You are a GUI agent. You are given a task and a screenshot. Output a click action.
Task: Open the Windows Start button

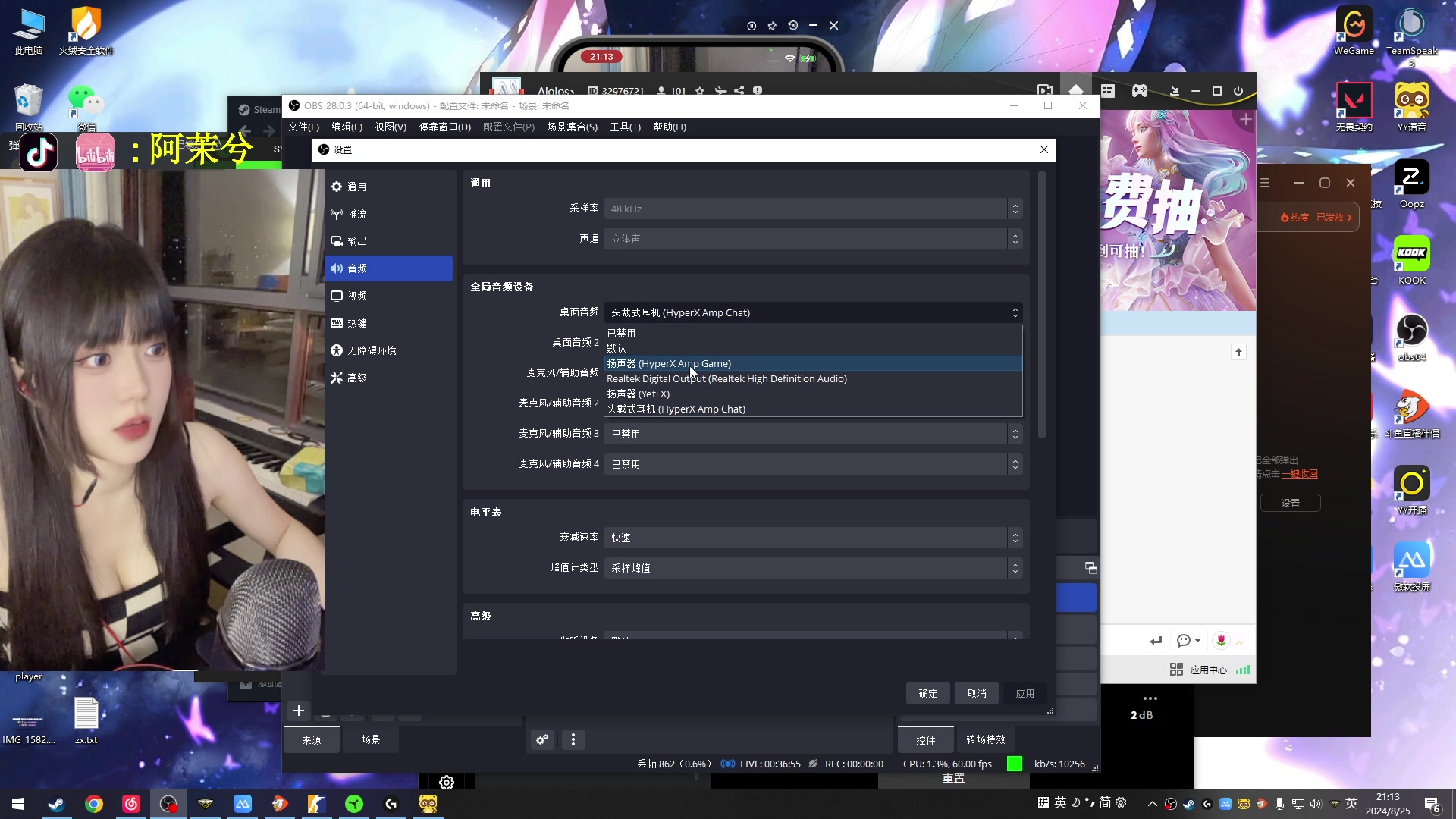[18, 804]
